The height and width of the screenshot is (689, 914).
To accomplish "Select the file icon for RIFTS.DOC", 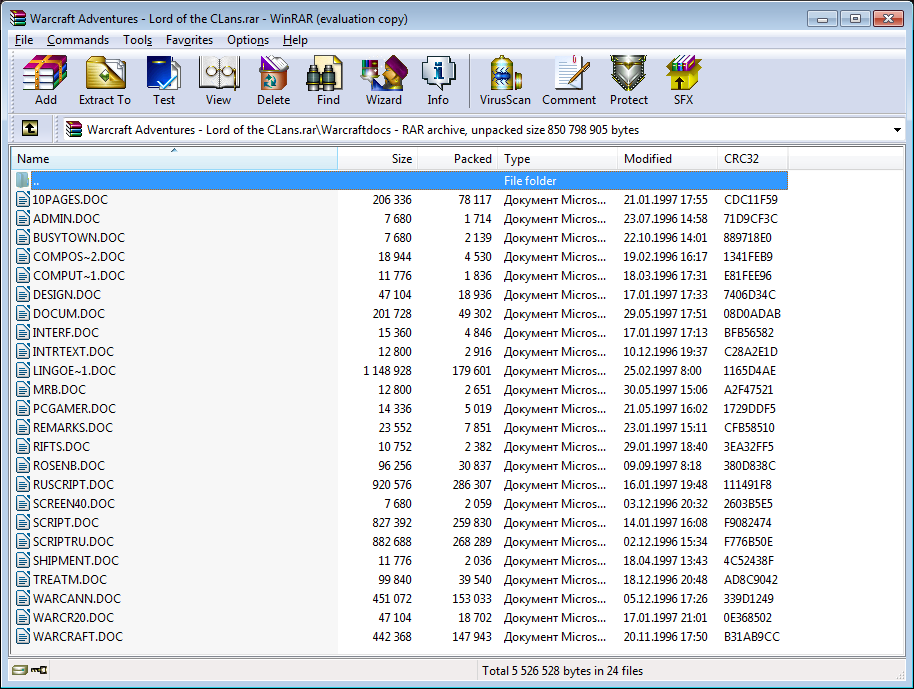I will [23, 447].
